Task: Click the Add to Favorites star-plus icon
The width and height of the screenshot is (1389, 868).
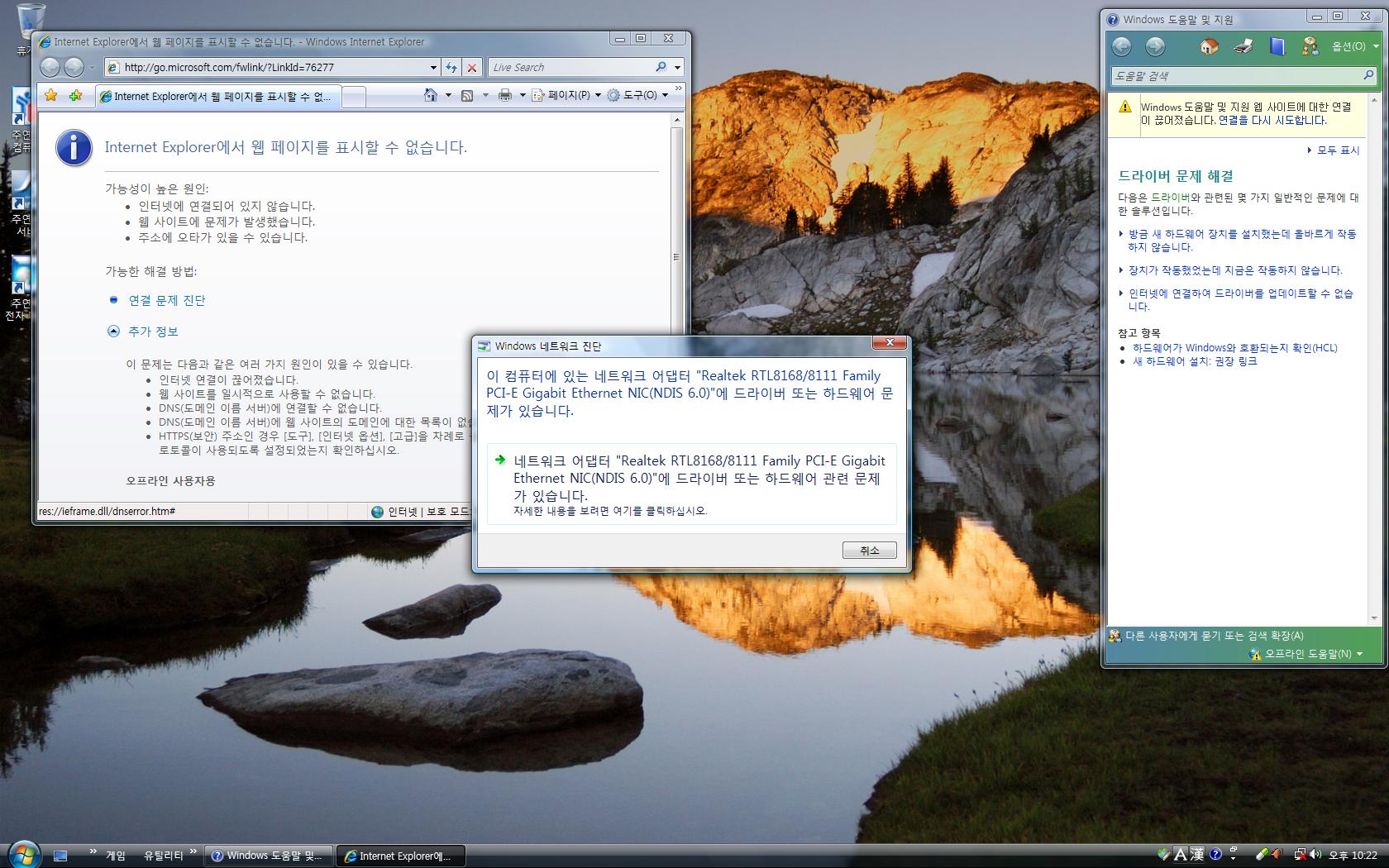Action: click(76, 96)
